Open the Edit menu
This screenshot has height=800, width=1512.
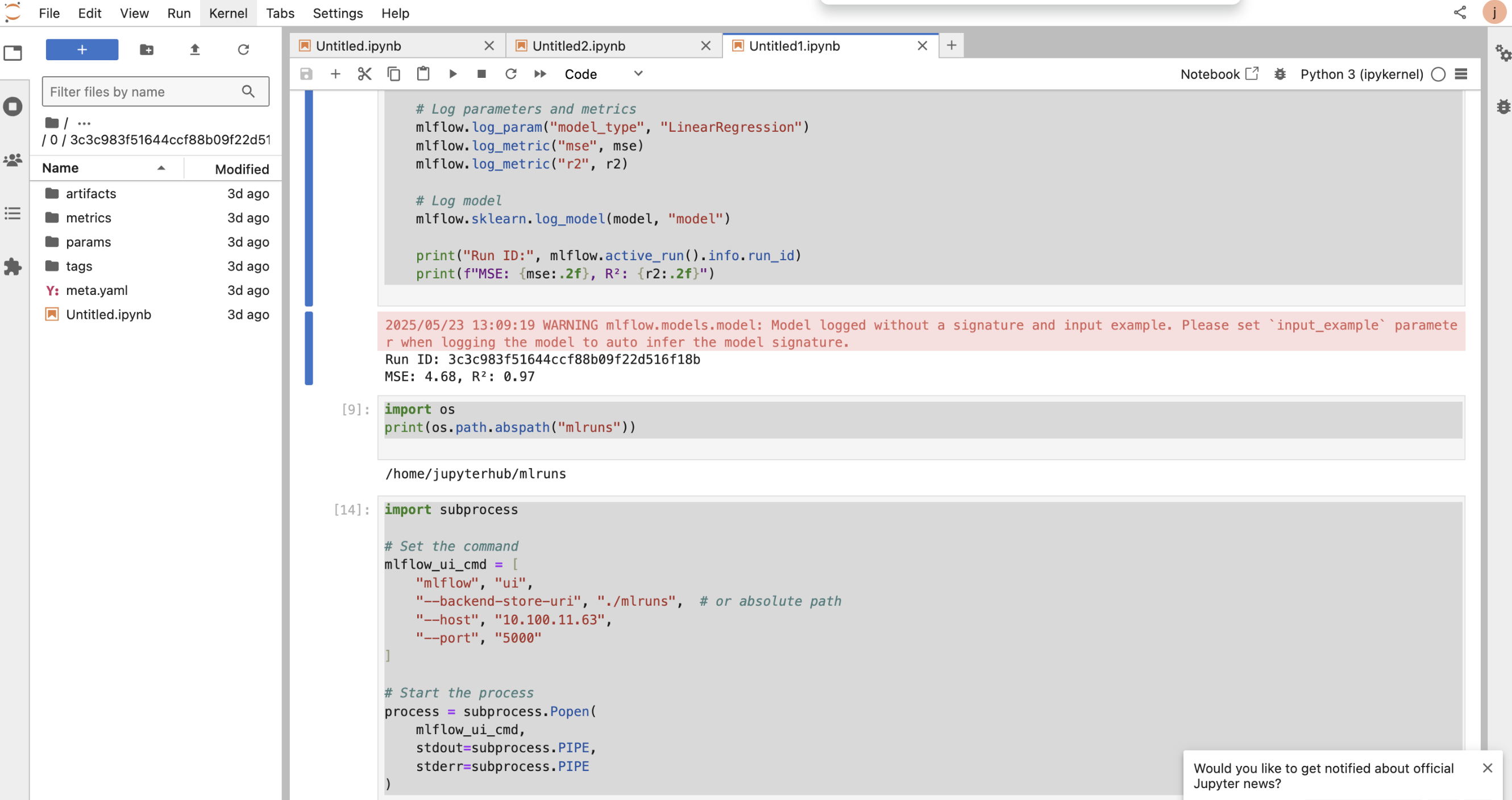(90, 13)
